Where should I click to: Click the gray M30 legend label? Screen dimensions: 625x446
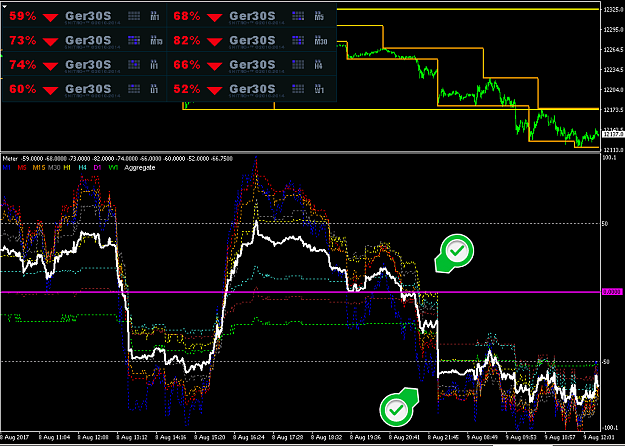tap(54, 168)
